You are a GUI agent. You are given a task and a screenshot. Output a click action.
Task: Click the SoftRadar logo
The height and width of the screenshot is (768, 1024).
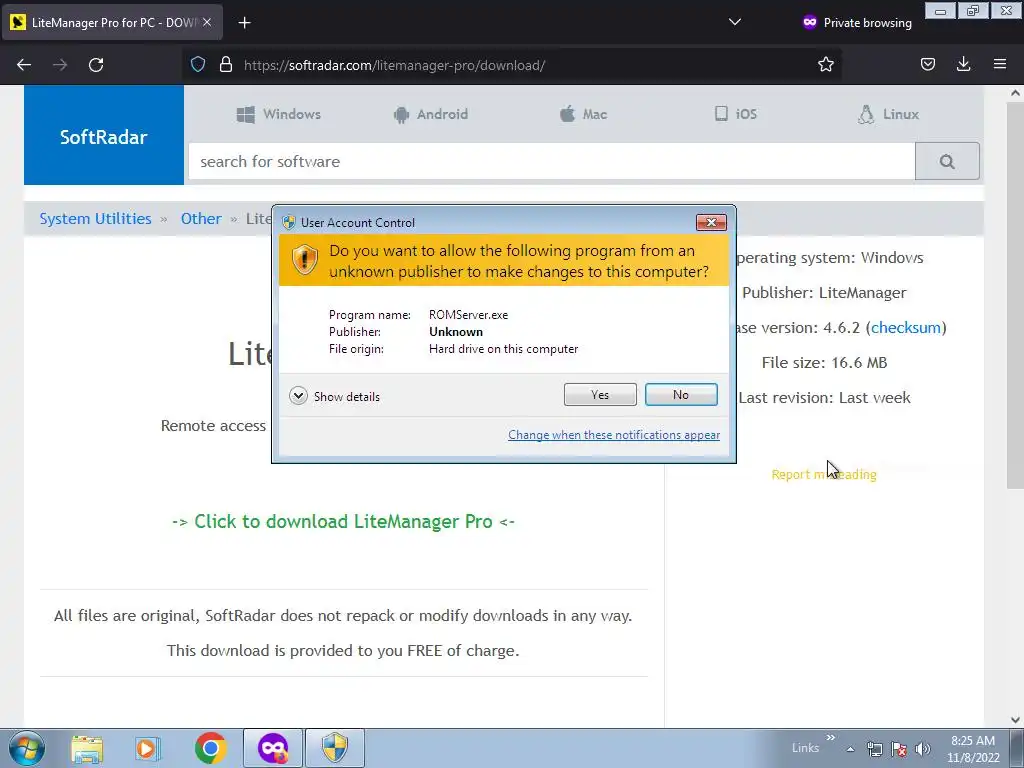point(104,135)
